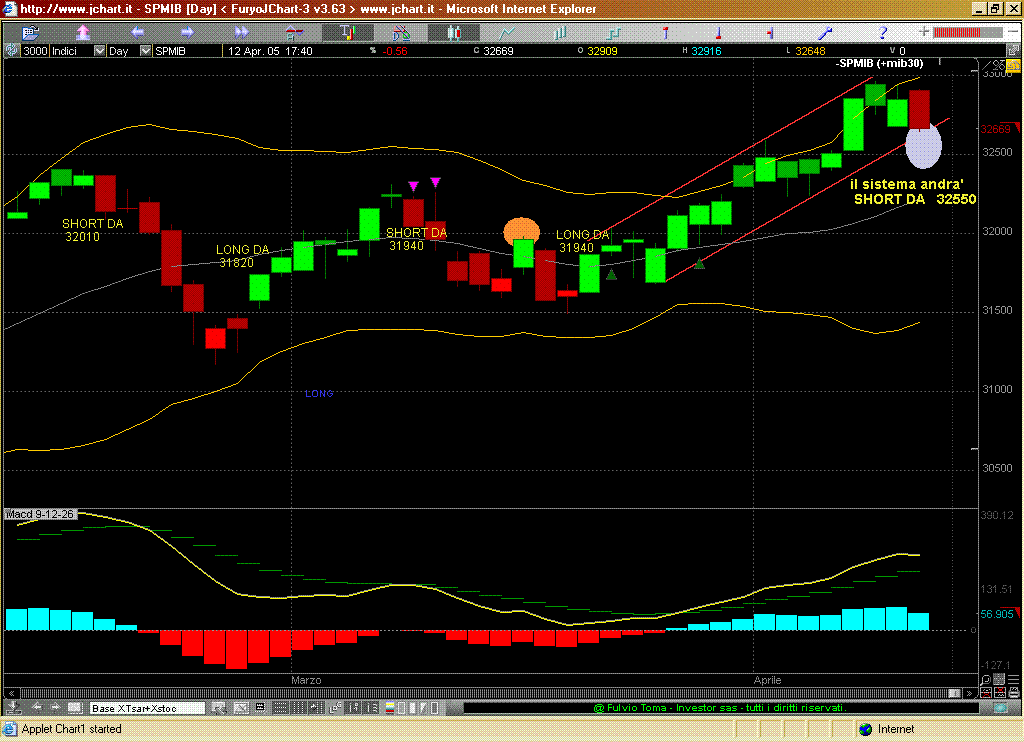The image size is (1024, 742).
Task: Select the candlestick chart type icon
Action: click(455, 31)
